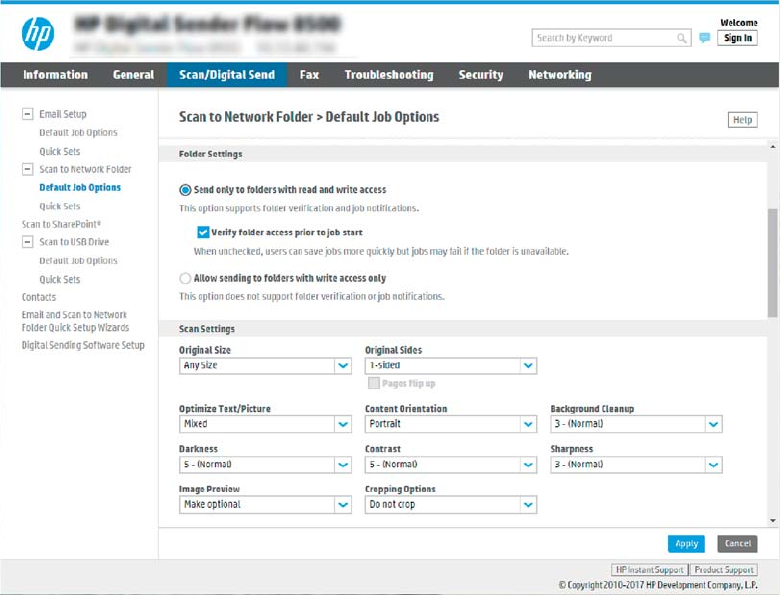Viewport: 780px width, 595px height.
Task: Open the Background Cleanup dropdown
Action: (x=636, y=424)
